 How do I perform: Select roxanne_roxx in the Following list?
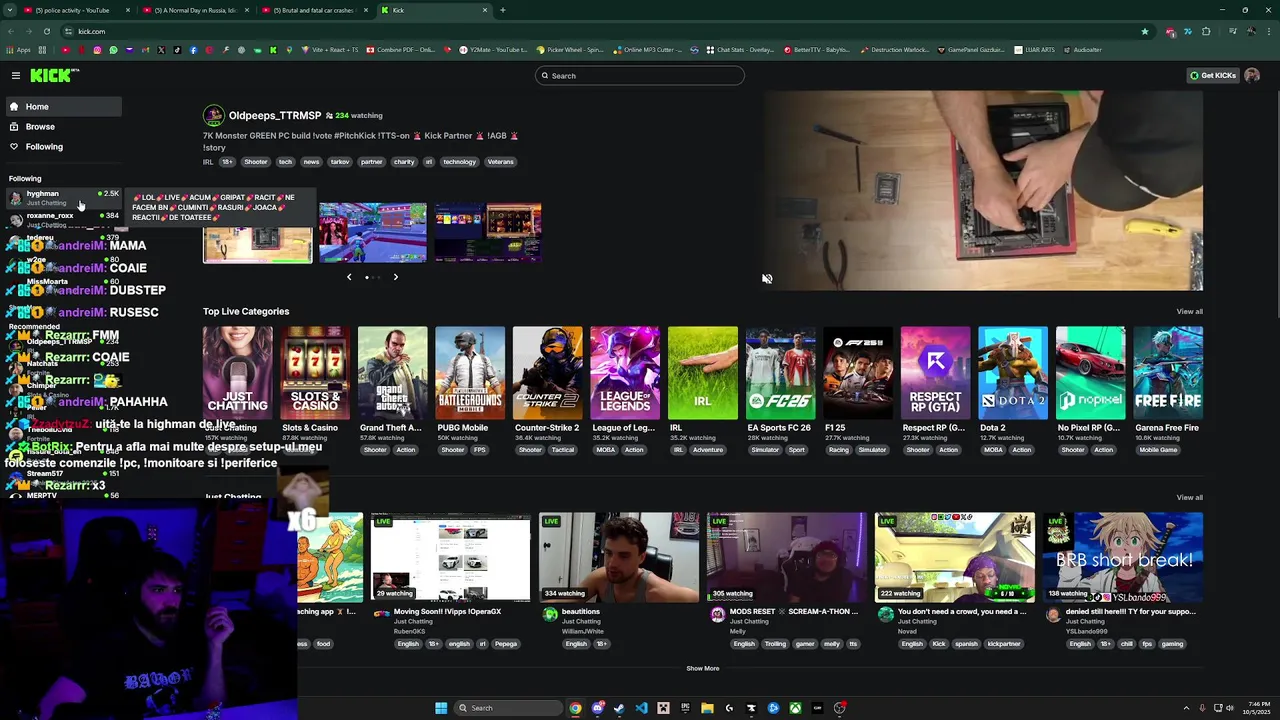(62, 218)
